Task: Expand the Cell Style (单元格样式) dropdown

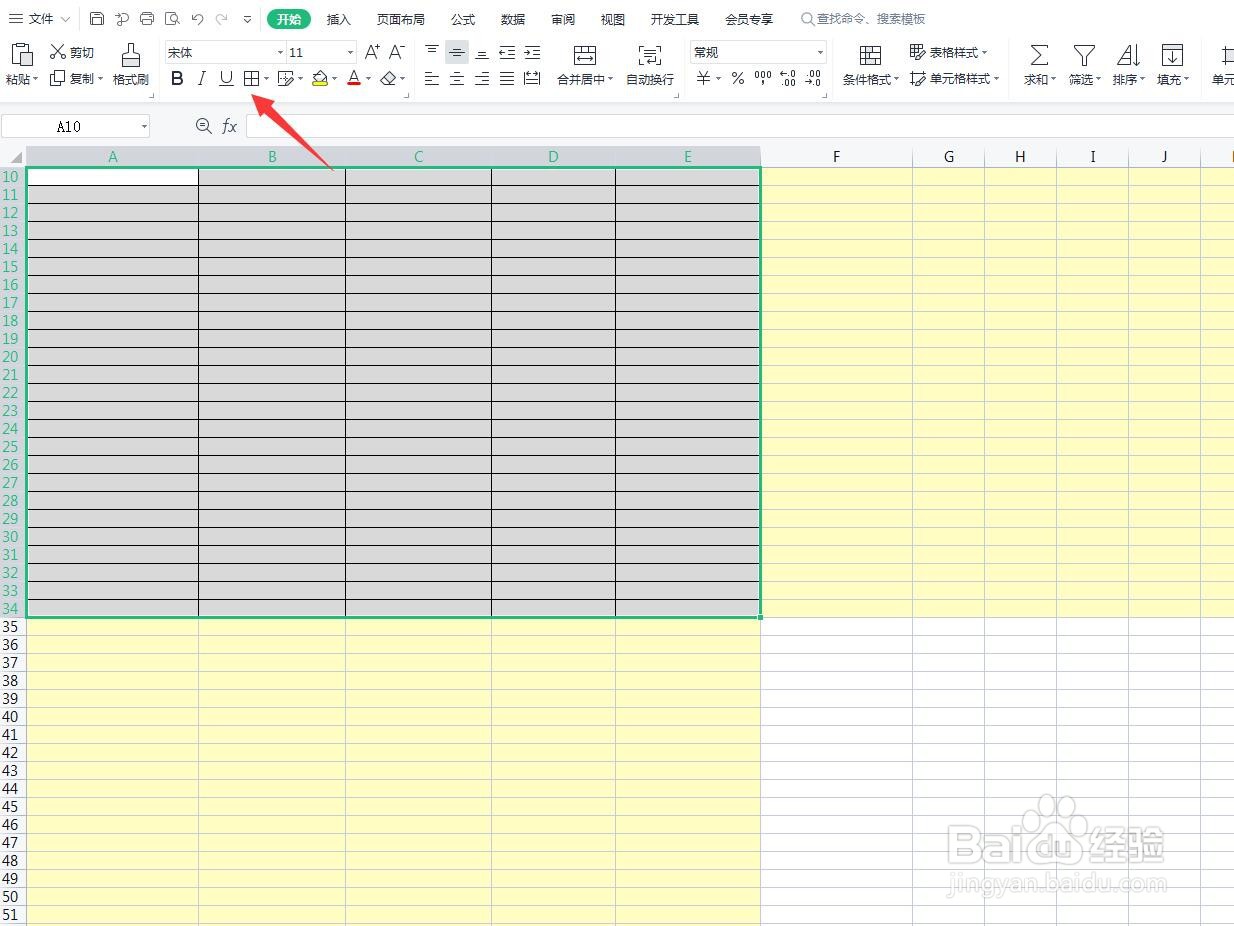Action: [996, 79]
